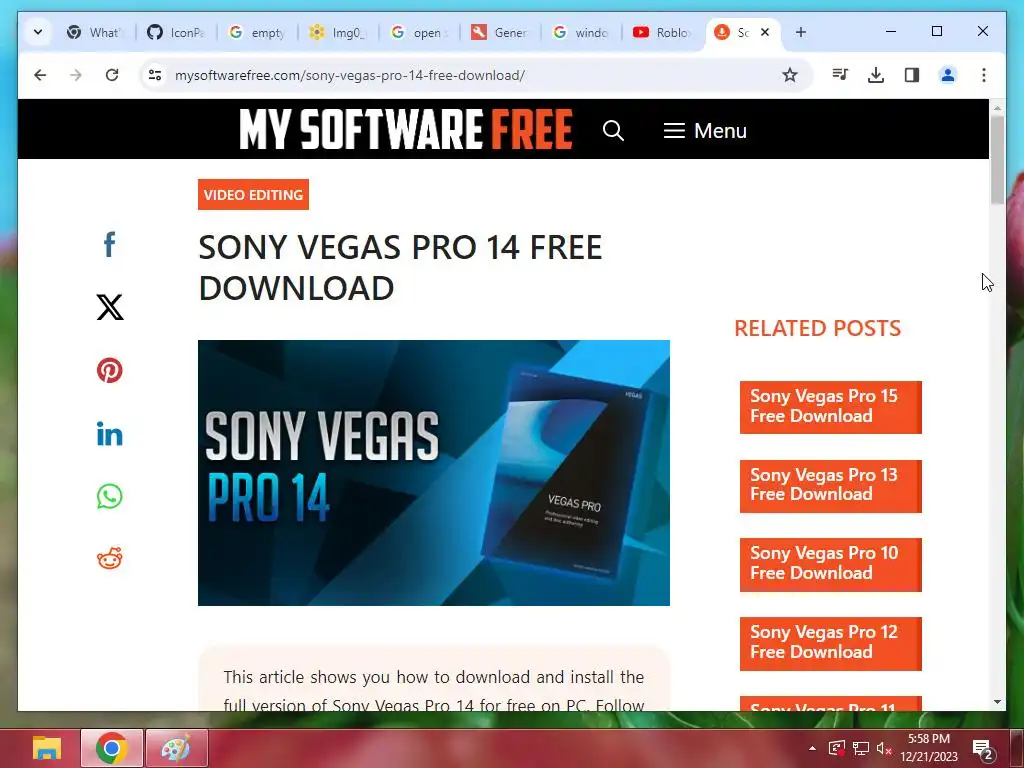The height and width of the screenshot is (768, 1024).
Task: Reload the current page
Action: pyautogui.click(x=112, y=75)
